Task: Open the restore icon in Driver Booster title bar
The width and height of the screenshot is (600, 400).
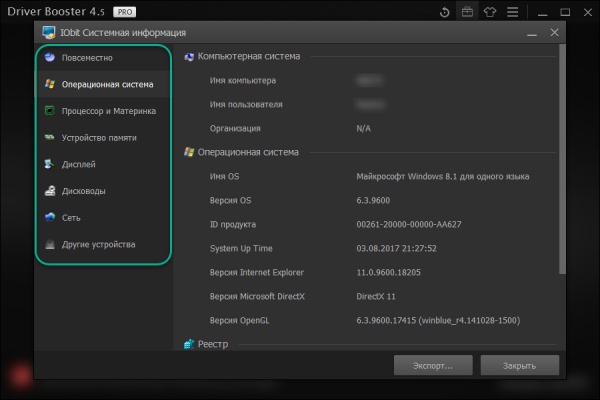Action: 444,12
